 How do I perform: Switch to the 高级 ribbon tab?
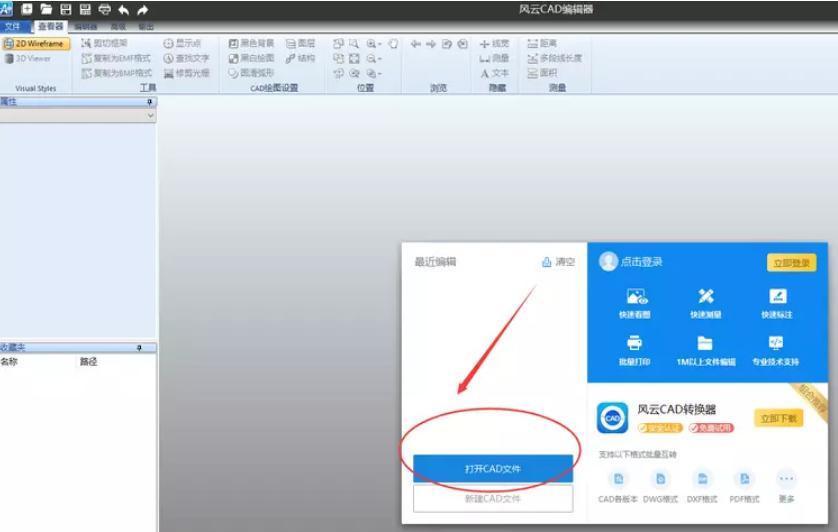[x=118, y=27]
